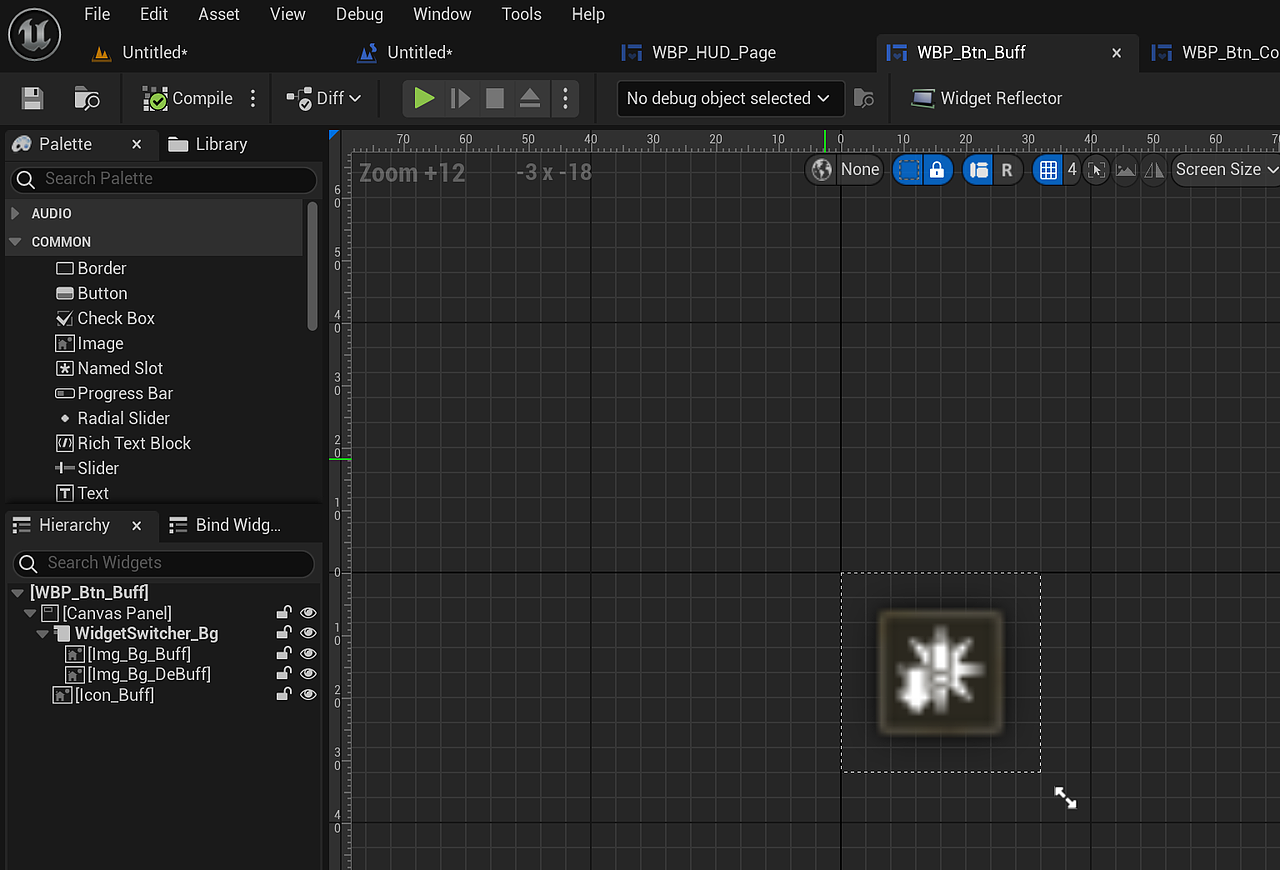
Task: Collapse the WidgetSwitcher_Bg tree node
Action: (x=43, y=634)
